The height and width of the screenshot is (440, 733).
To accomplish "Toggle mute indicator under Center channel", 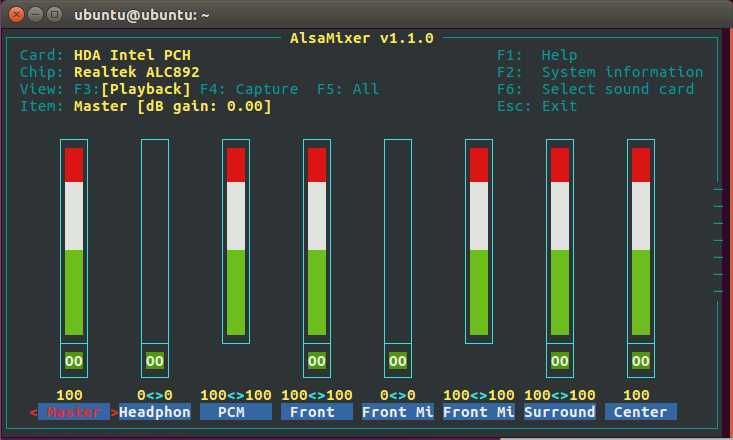I will coord(640,361).
